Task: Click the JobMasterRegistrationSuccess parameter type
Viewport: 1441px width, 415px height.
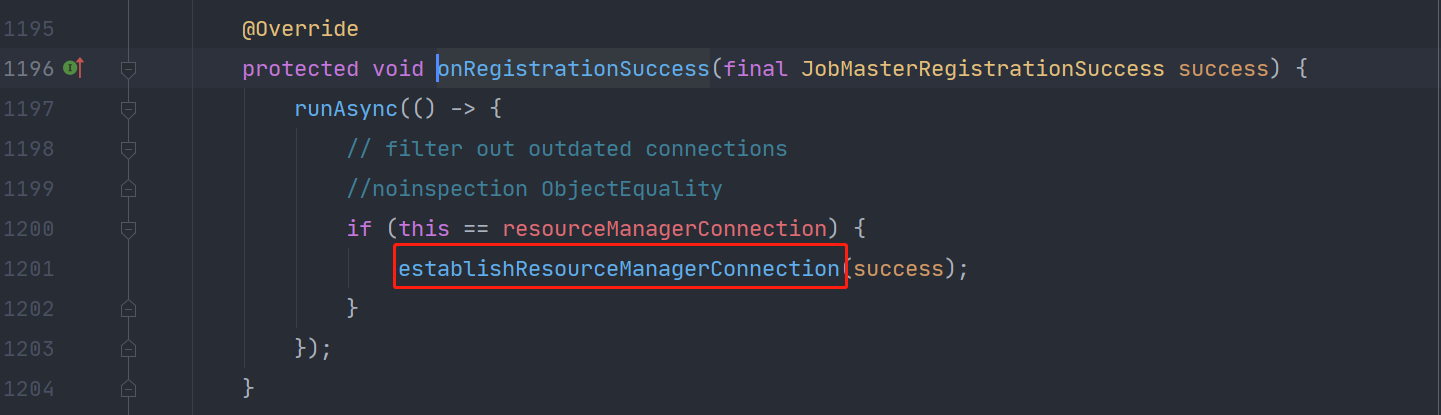Action: tap(983, 69)
